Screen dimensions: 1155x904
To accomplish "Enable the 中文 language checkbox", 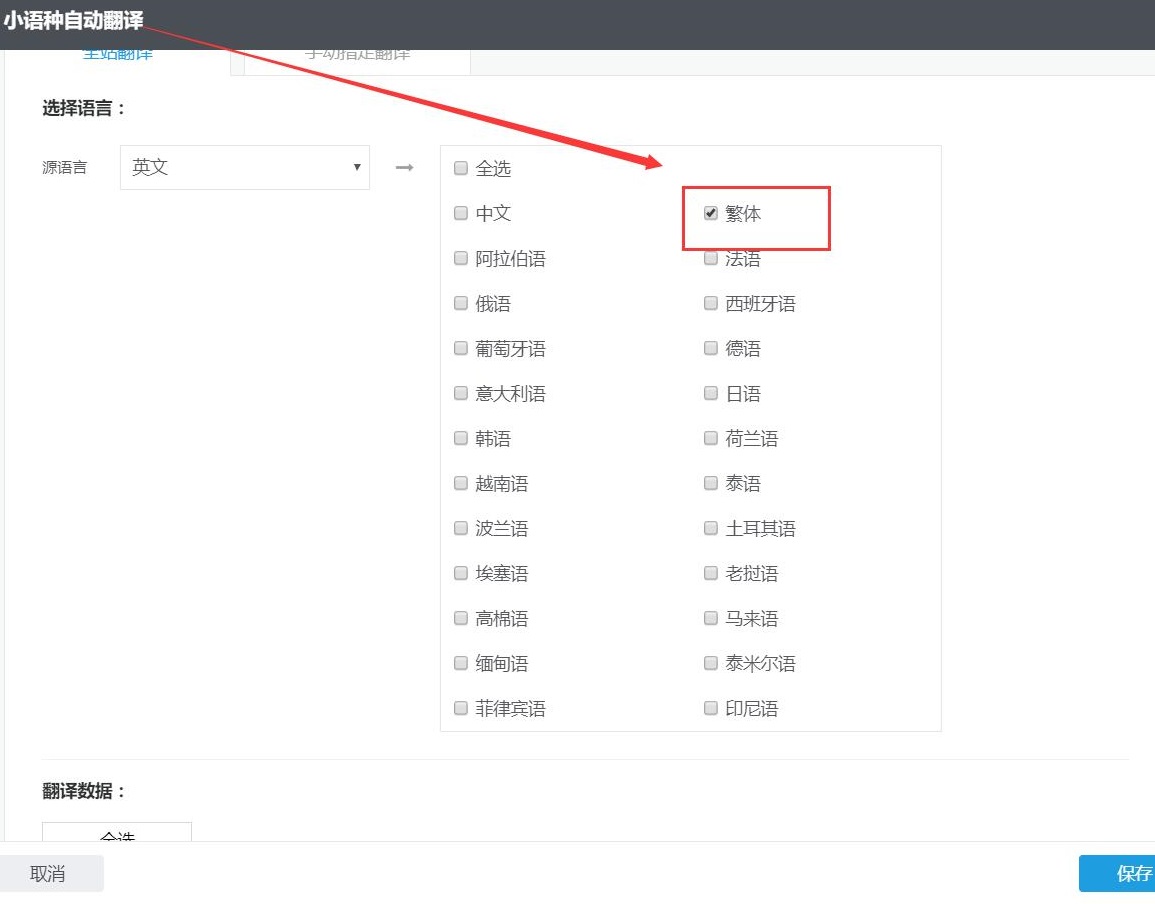I will [x=460, y=212].
